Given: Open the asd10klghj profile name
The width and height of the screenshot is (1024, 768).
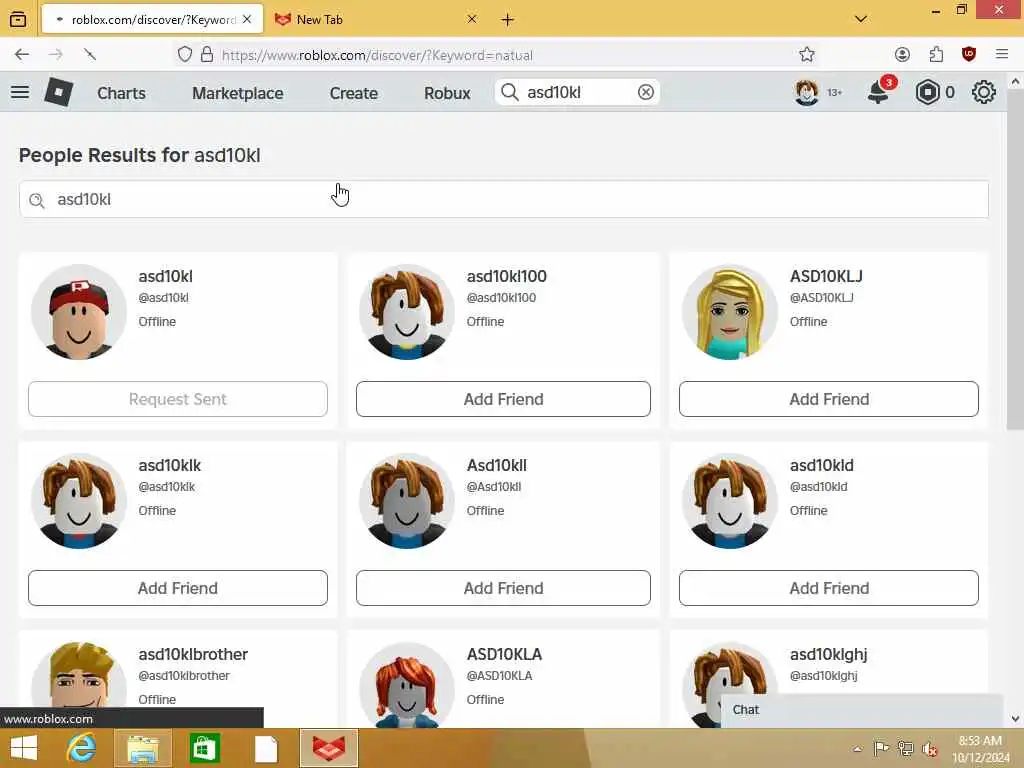Looking at the screenshot, I should [x=829, y=654].
